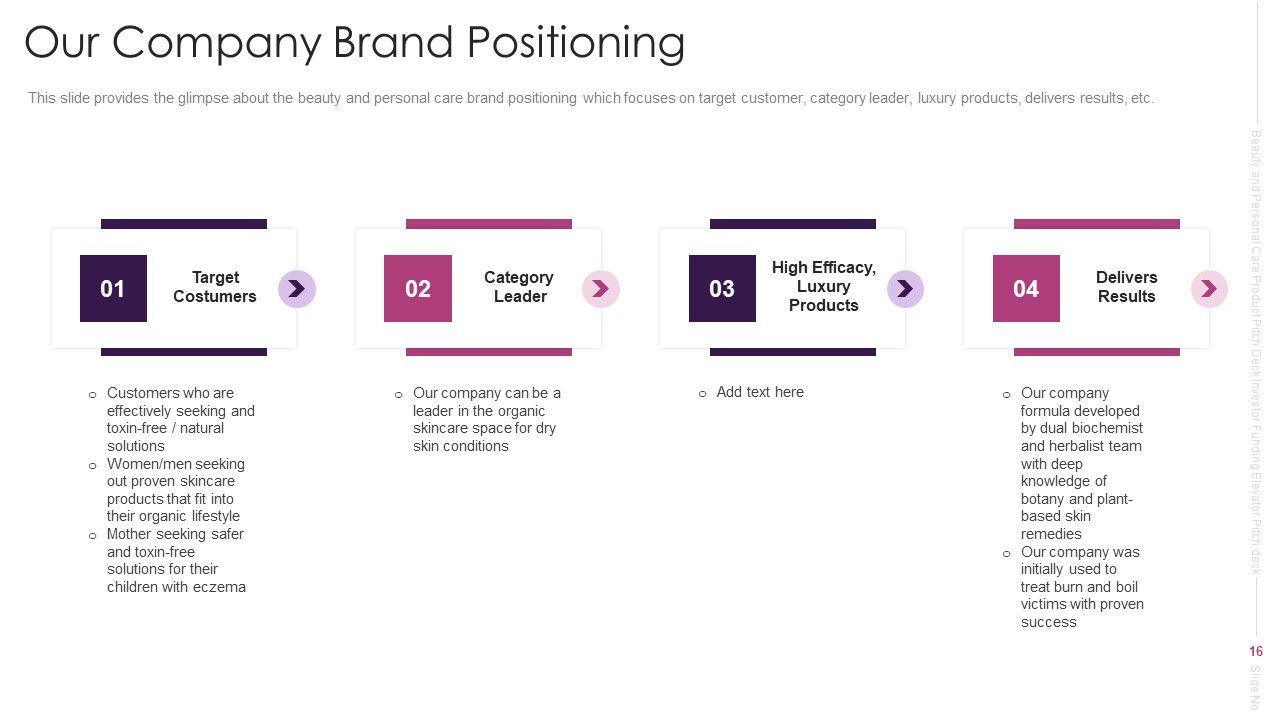The height and width of the screenshot is (720, 1280).
Task: Click the slide title Our Company Brand Positioning
Action: click(x=355, y=43)
